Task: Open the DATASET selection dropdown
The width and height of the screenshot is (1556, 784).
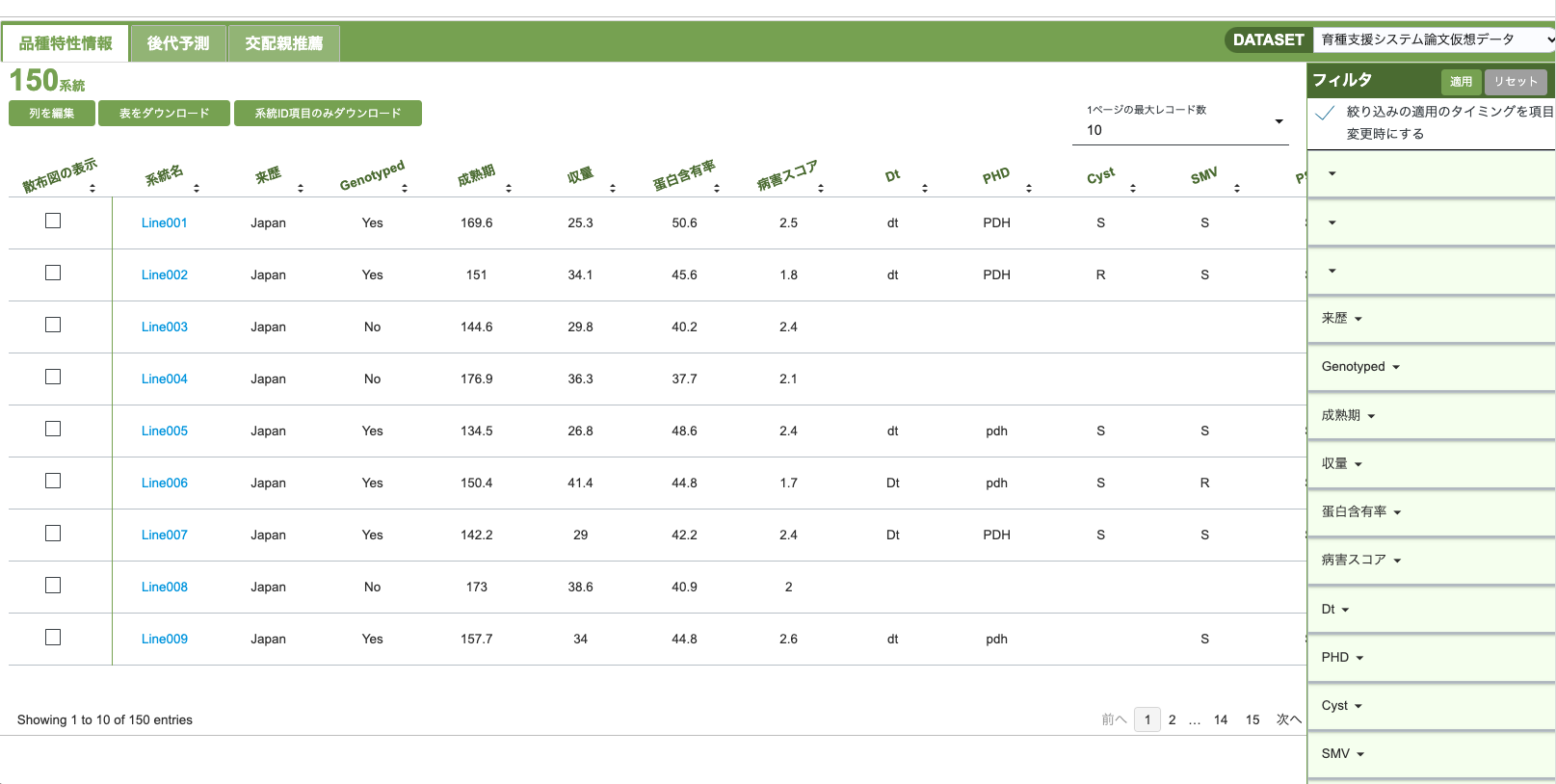Action: [x=1433, y=39]
